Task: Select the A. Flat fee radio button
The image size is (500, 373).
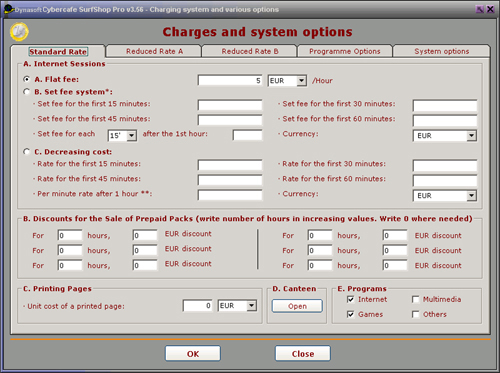Action: 26,79
